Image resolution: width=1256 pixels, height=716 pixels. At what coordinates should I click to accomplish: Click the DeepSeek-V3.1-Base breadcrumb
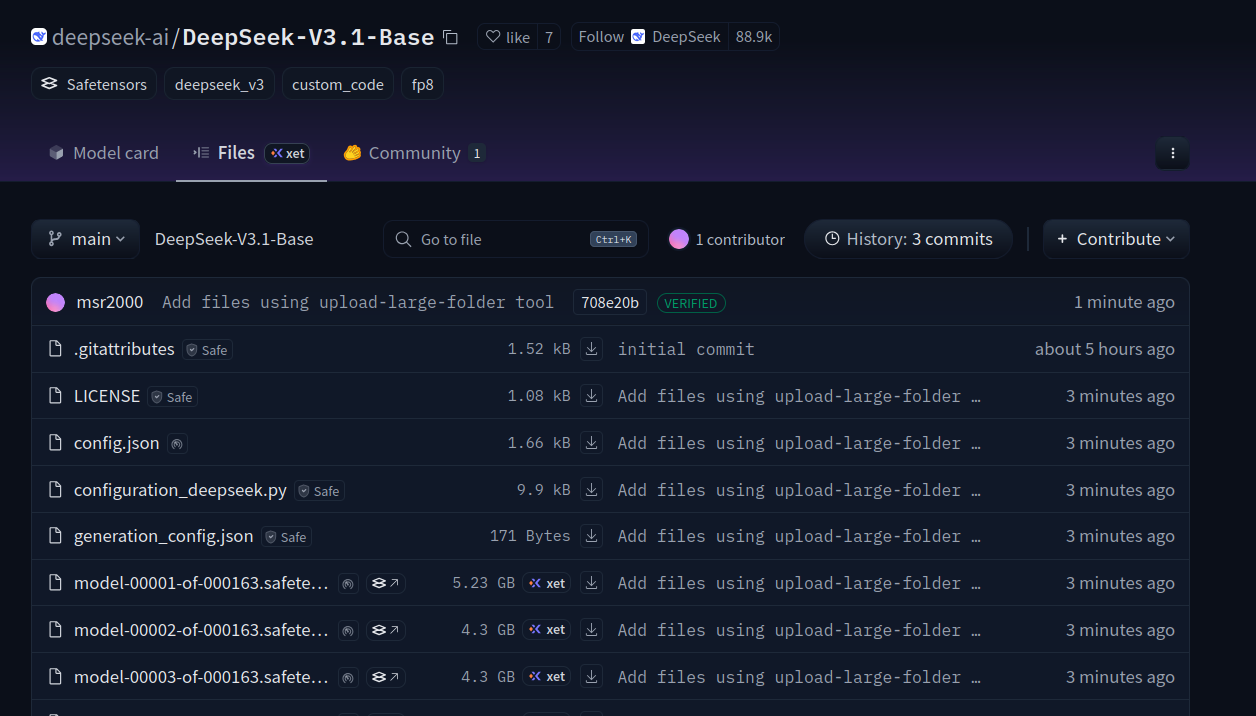234,239
